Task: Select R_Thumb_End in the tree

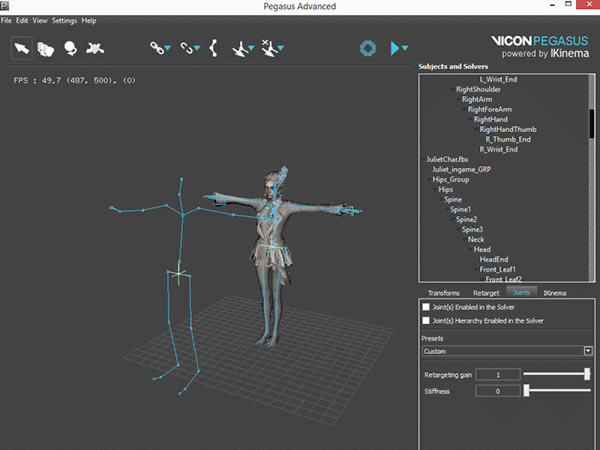Action: tap(508, 139)
